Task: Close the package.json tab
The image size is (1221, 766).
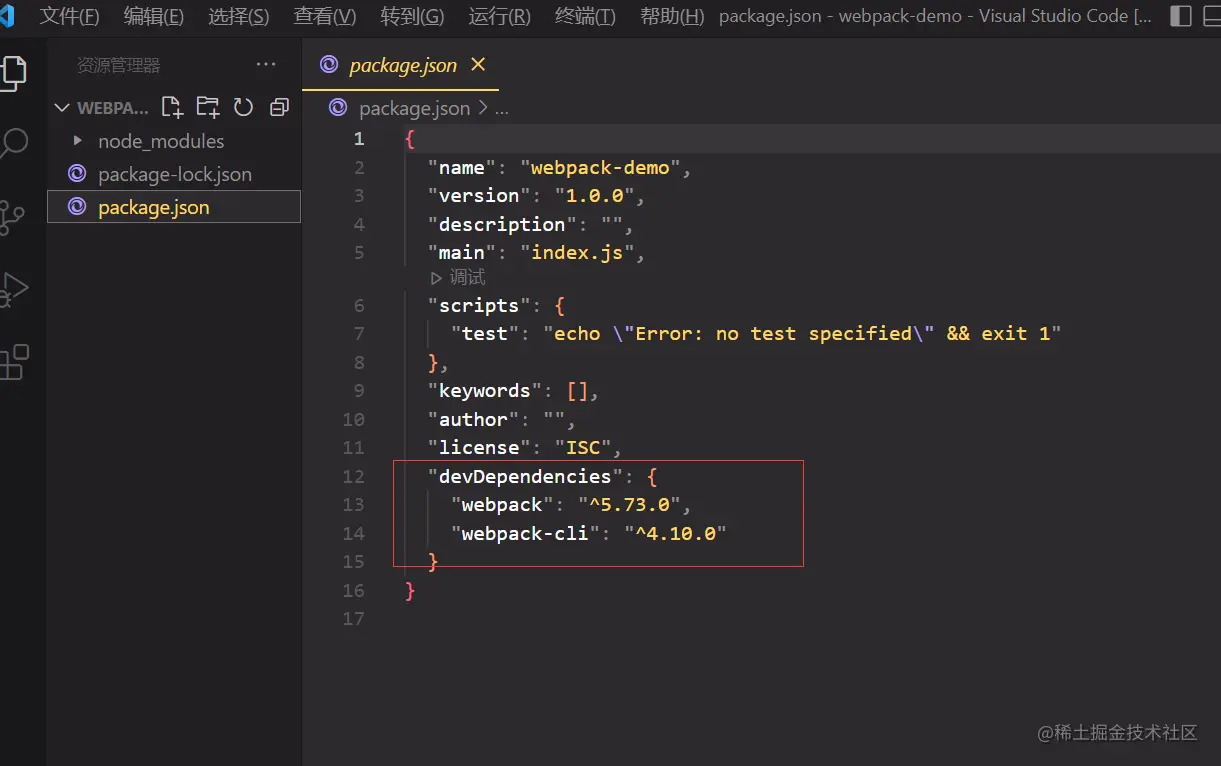Action: [x=477, y=64]
